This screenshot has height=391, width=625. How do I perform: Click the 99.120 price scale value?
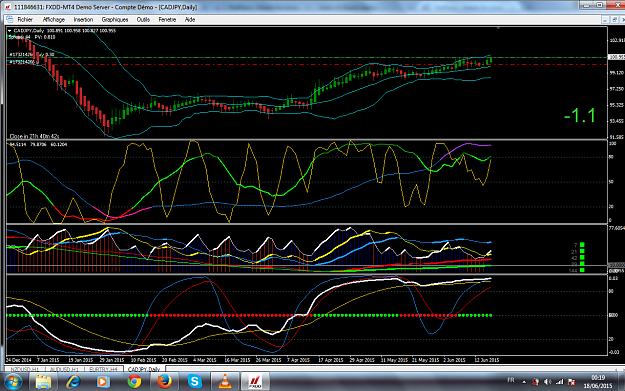click(x=617, y=73)
